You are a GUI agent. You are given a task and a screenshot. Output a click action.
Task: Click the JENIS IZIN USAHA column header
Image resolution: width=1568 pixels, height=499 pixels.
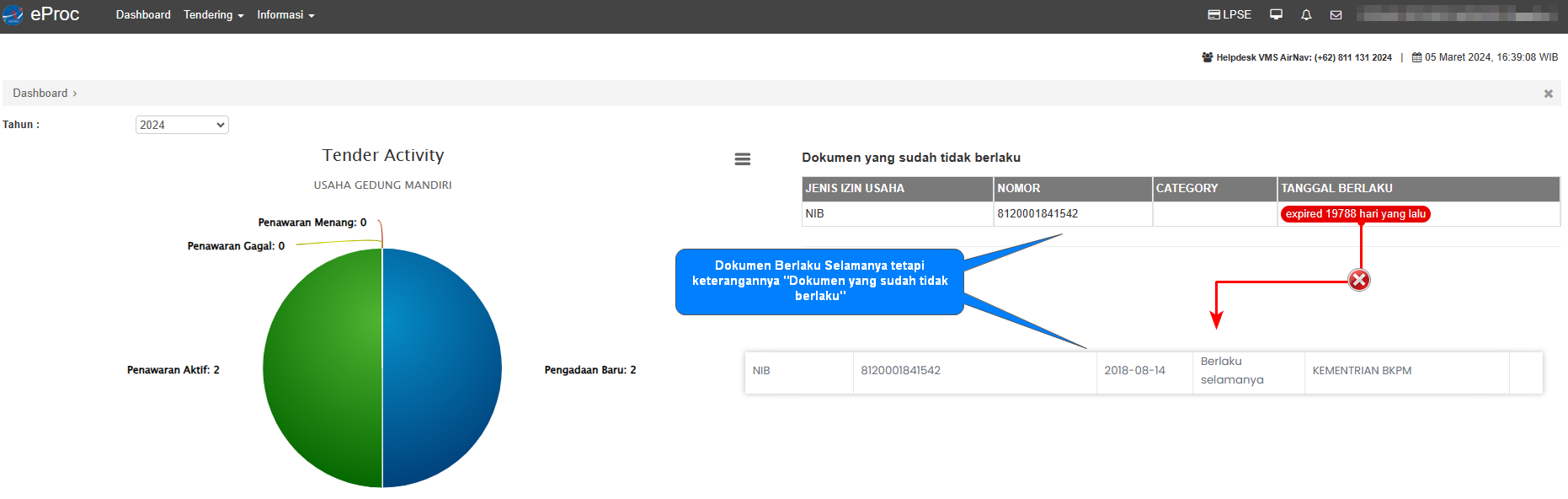pos(855,189)
